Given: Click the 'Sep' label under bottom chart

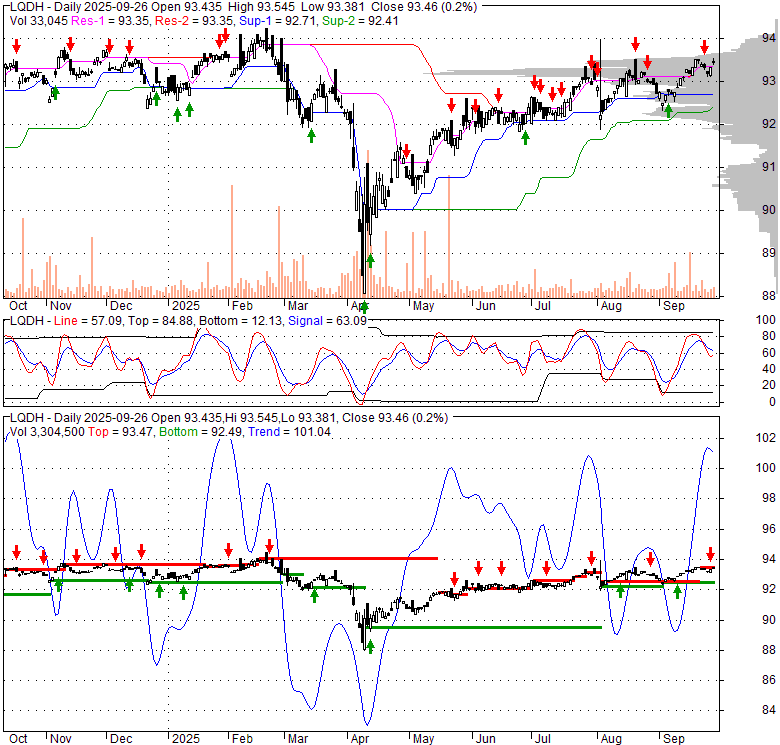Looking at the screenshot, I should click(x=674, y=739).
